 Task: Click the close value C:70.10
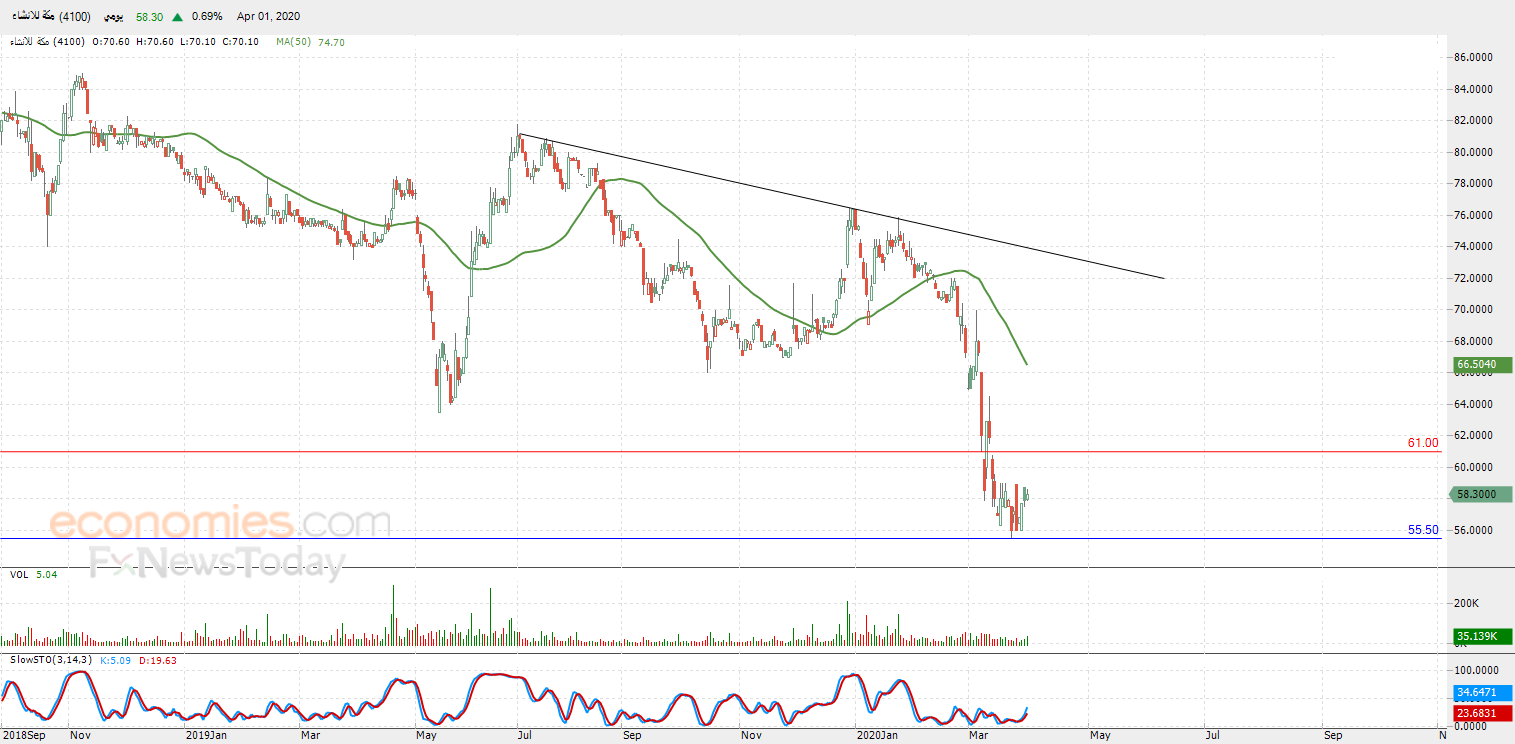pos(243,42)
